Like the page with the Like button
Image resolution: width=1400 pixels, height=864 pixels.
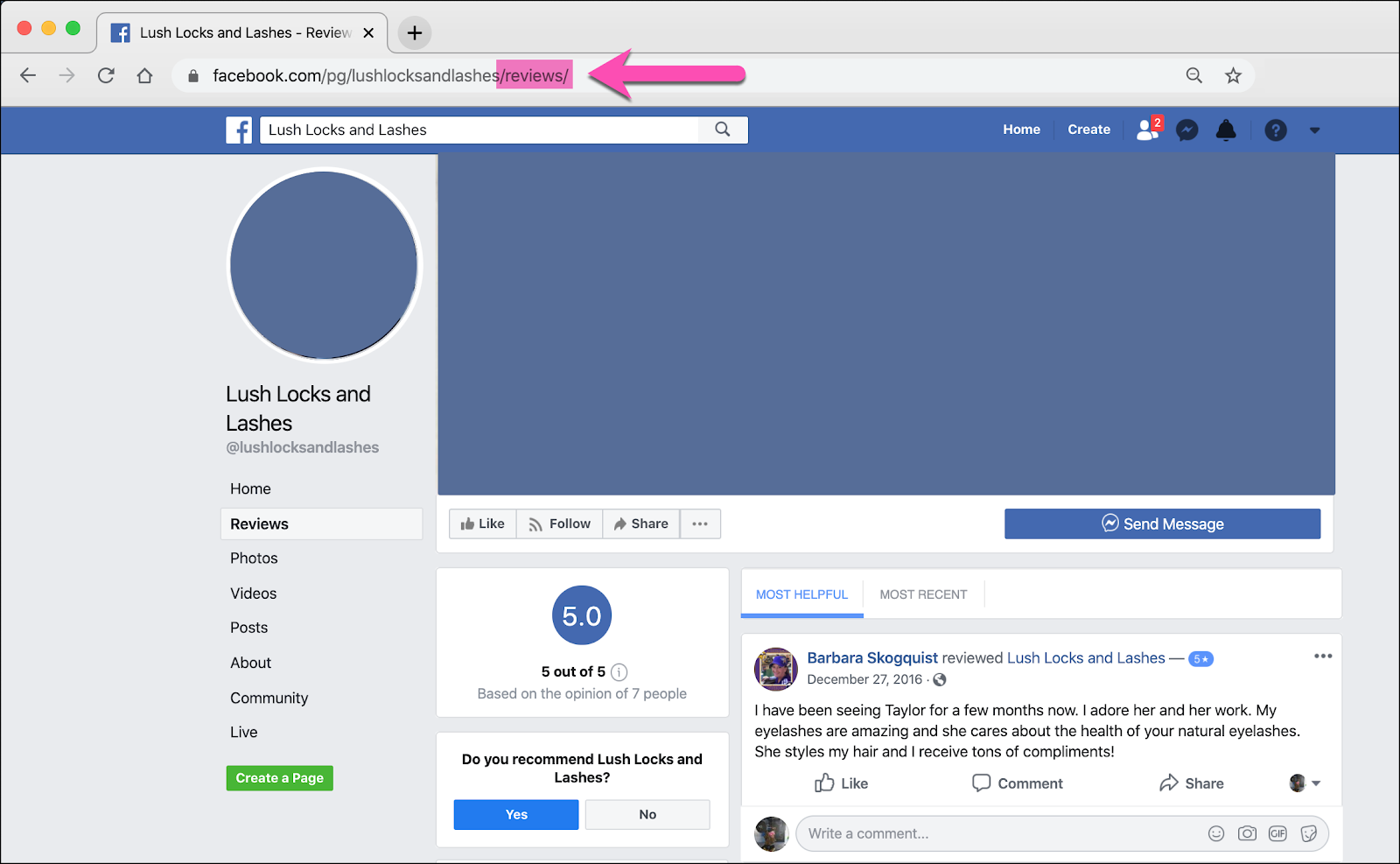coord(482,523)
